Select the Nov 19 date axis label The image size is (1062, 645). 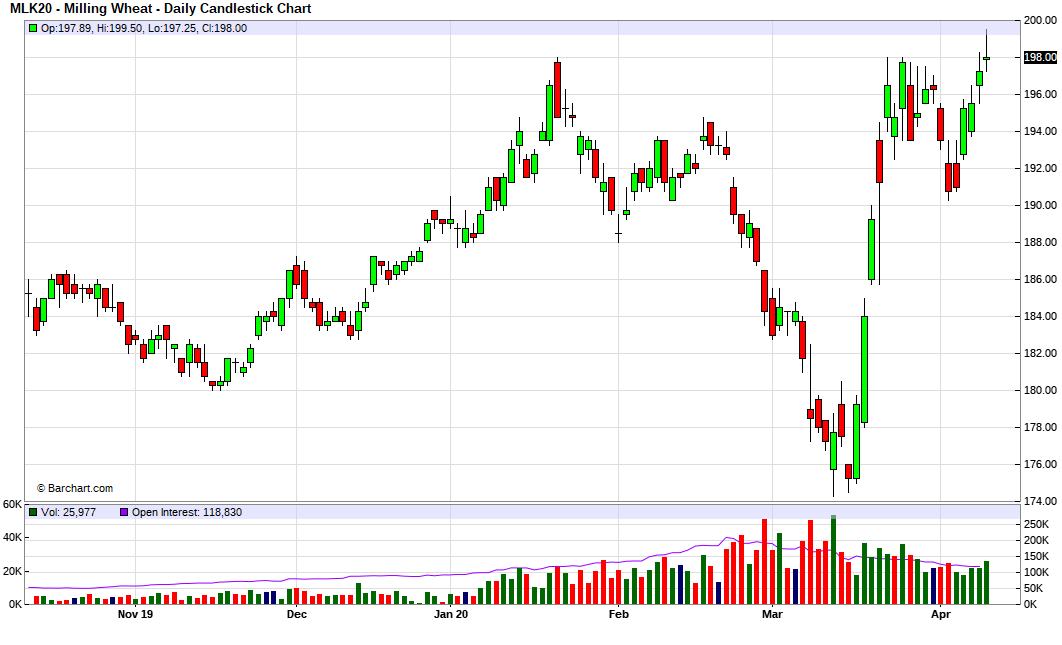[135, 615]
